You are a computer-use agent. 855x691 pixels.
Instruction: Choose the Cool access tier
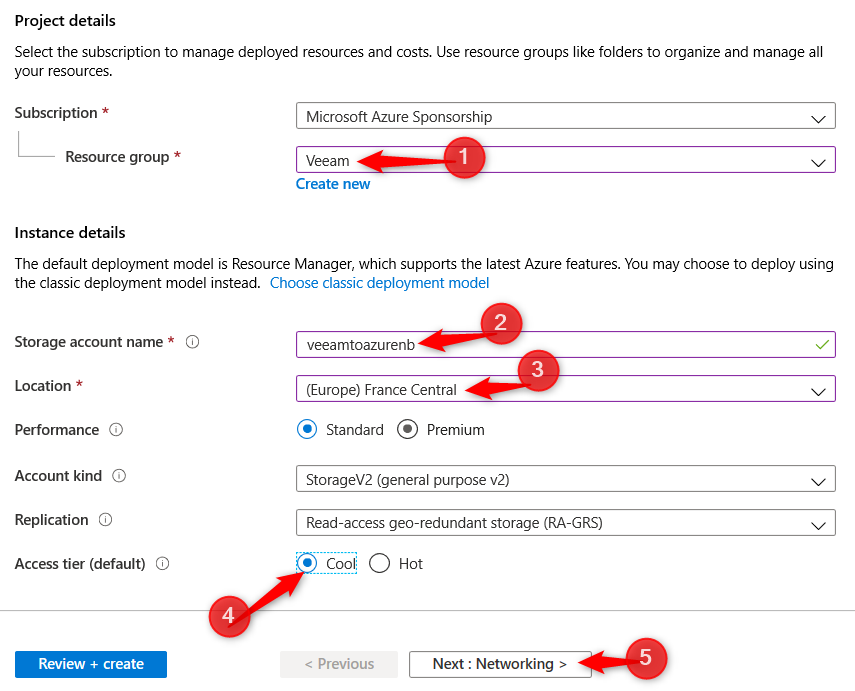point(308,563)
